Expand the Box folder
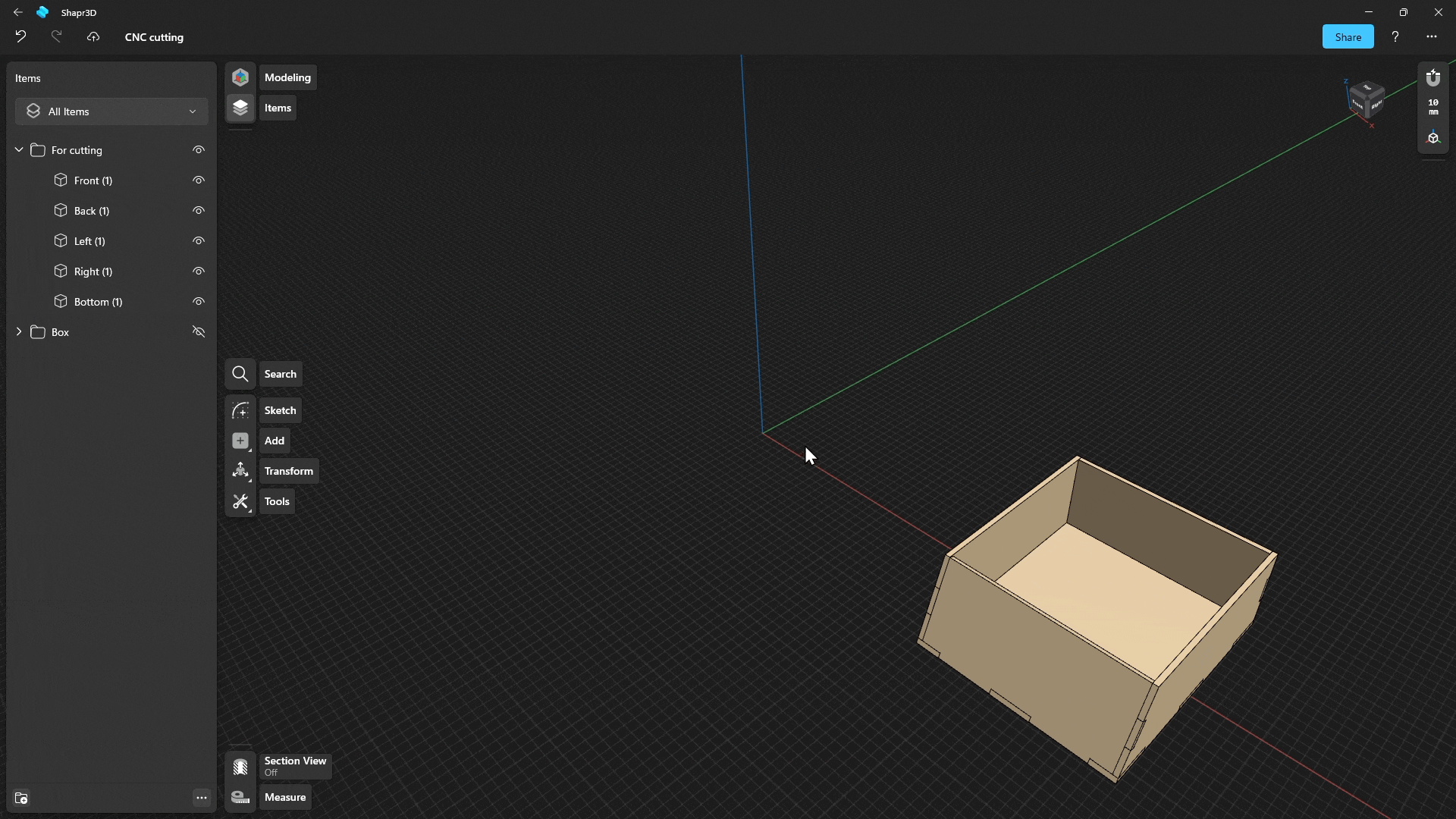Screen dimensions: 1456x819 pos(19,332)
